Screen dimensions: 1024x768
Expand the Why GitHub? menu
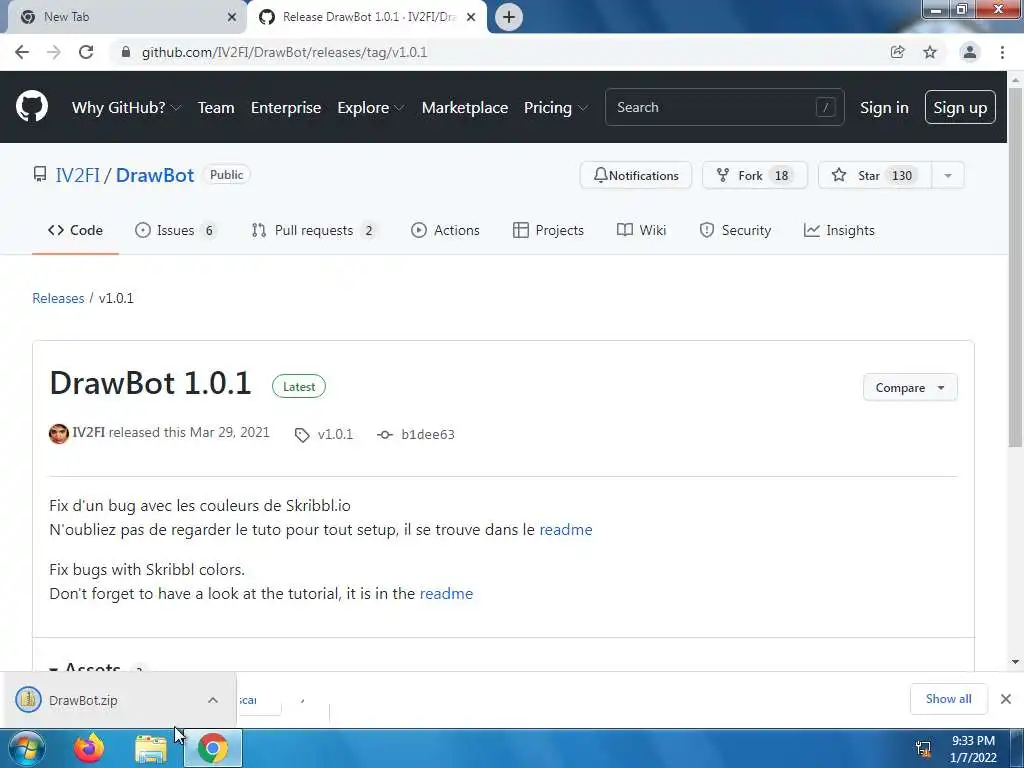tap(126, 107)
